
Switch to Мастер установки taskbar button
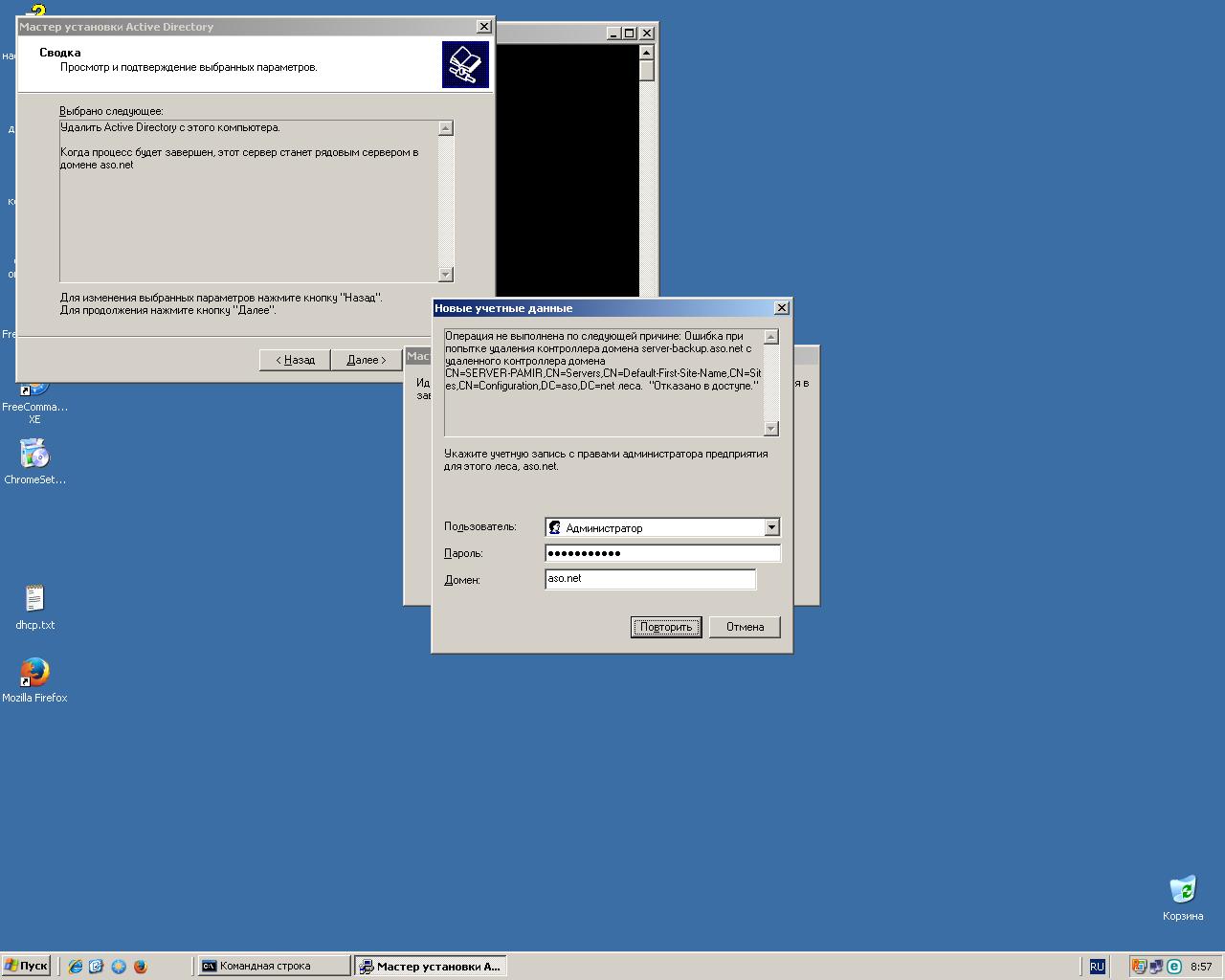(x=431, y=967)
